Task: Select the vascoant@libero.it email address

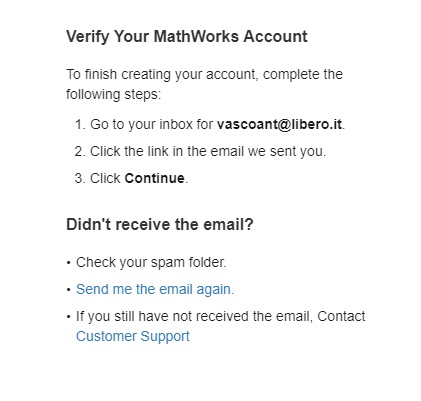Action: click(x=279, y=124)
